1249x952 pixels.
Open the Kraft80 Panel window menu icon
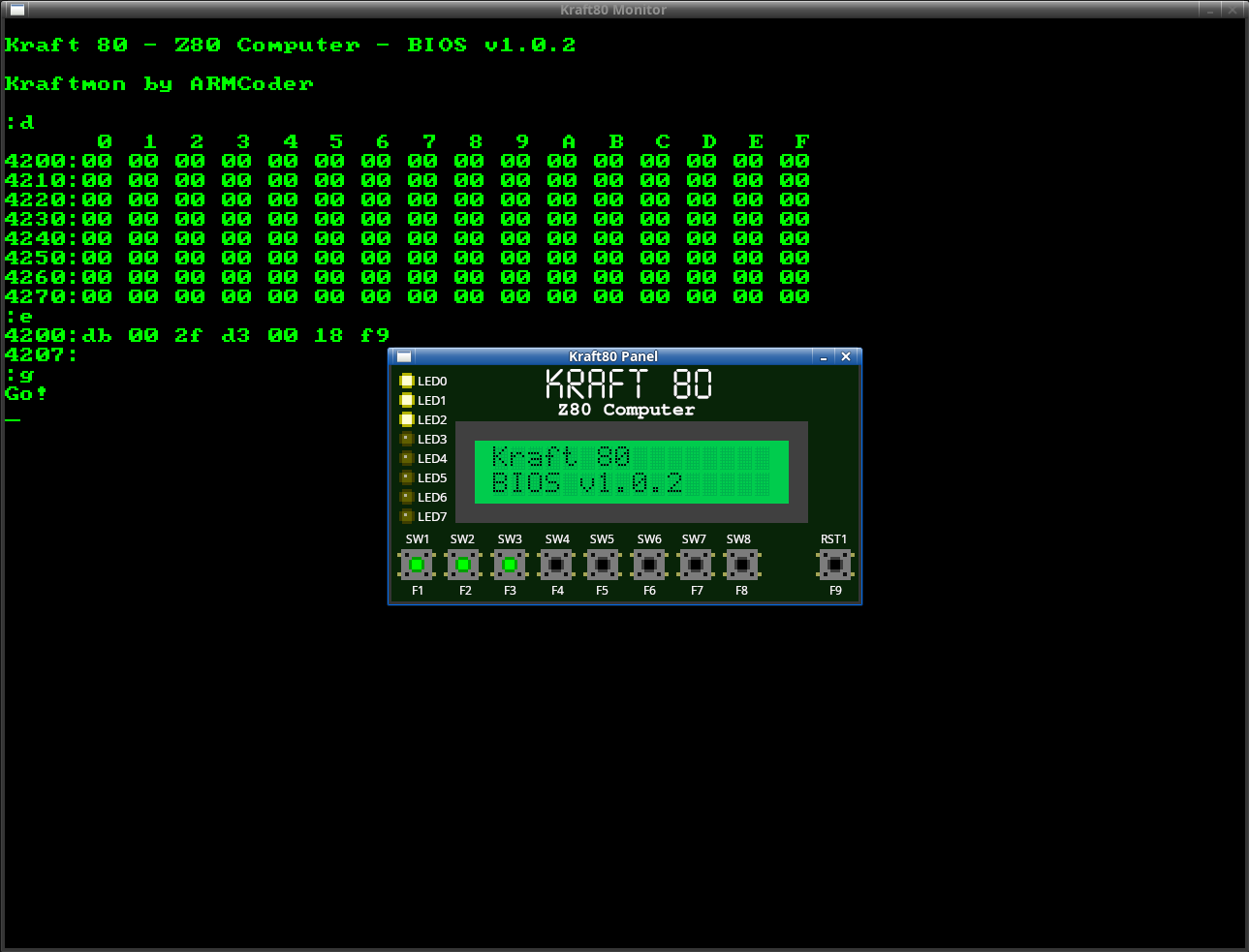(x=404, y=356)
